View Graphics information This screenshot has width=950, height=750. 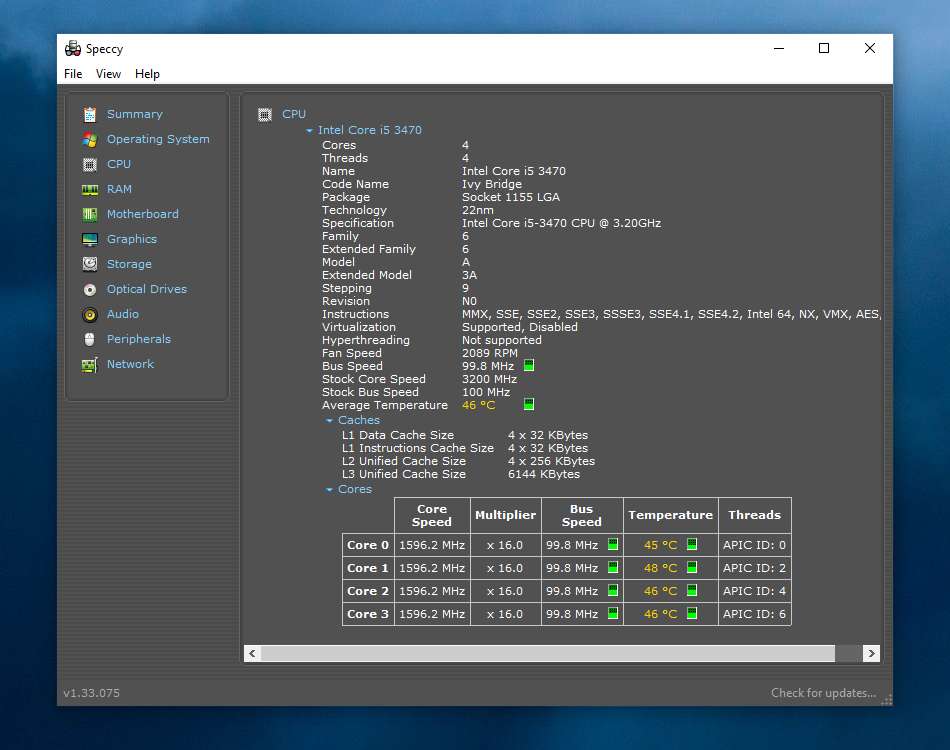(132, 239)
